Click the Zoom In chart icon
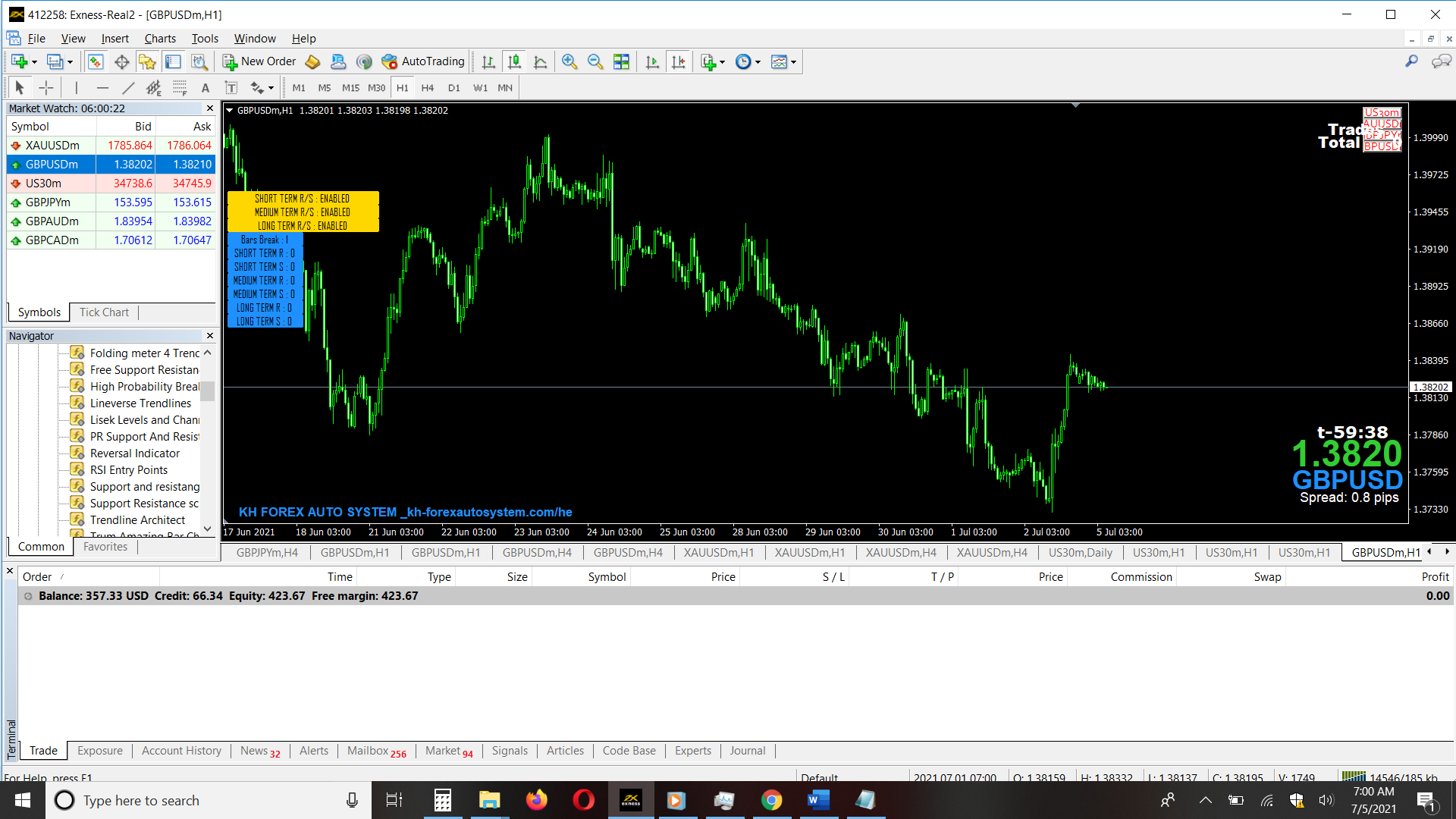Screen dimensions: 1456x819 569,61
